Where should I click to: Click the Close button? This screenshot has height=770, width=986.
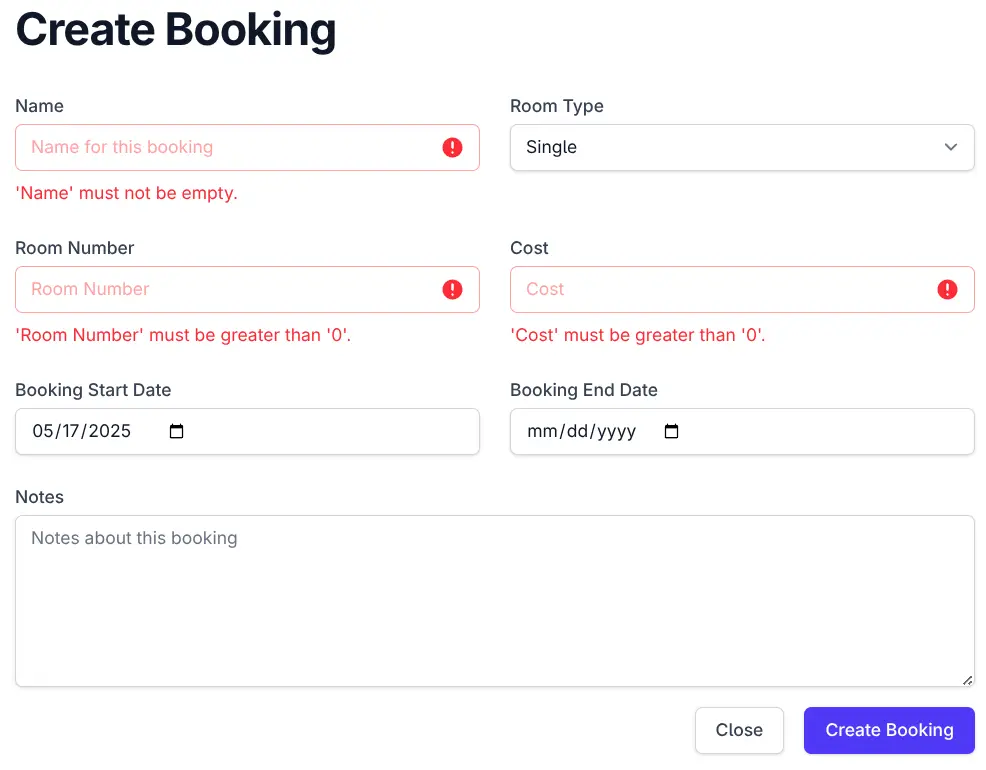tap(739, 730)
